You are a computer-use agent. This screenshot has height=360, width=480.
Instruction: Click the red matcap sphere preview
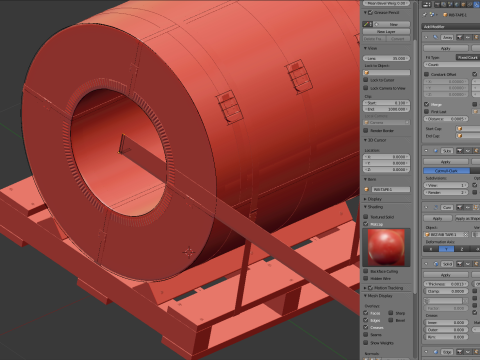pyautogui.click(x=386, y=247)
